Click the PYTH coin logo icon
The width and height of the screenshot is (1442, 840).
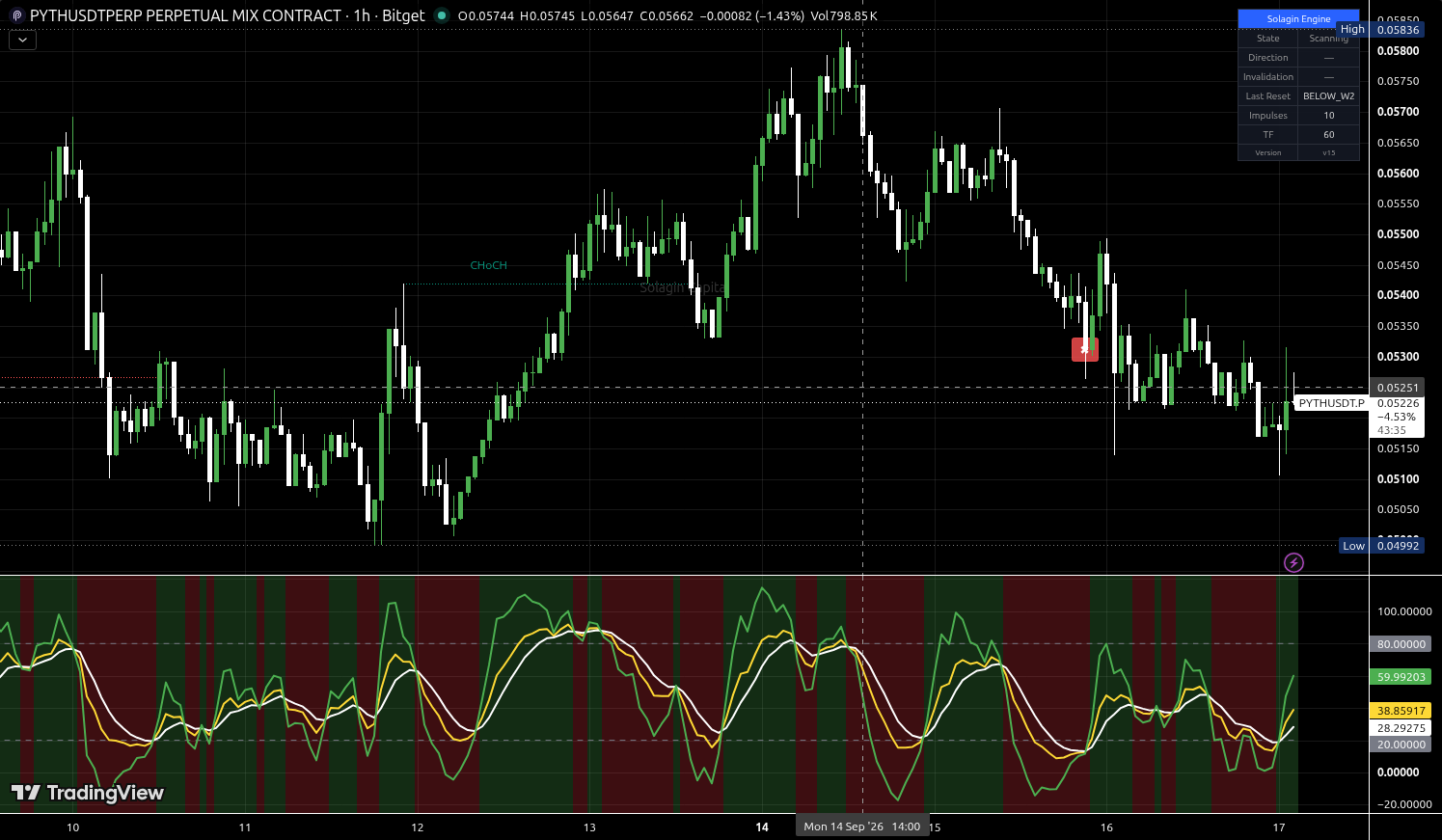[17, 15]
